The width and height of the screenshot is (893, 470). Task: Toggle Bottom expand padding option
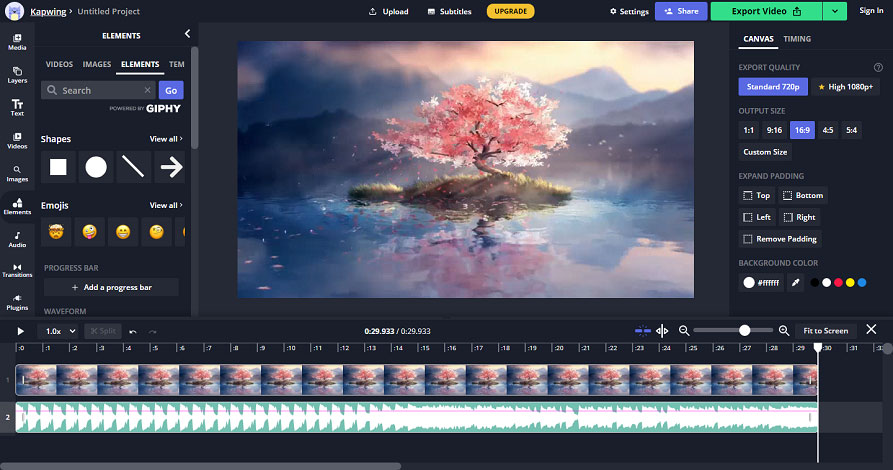click(803, 195)
